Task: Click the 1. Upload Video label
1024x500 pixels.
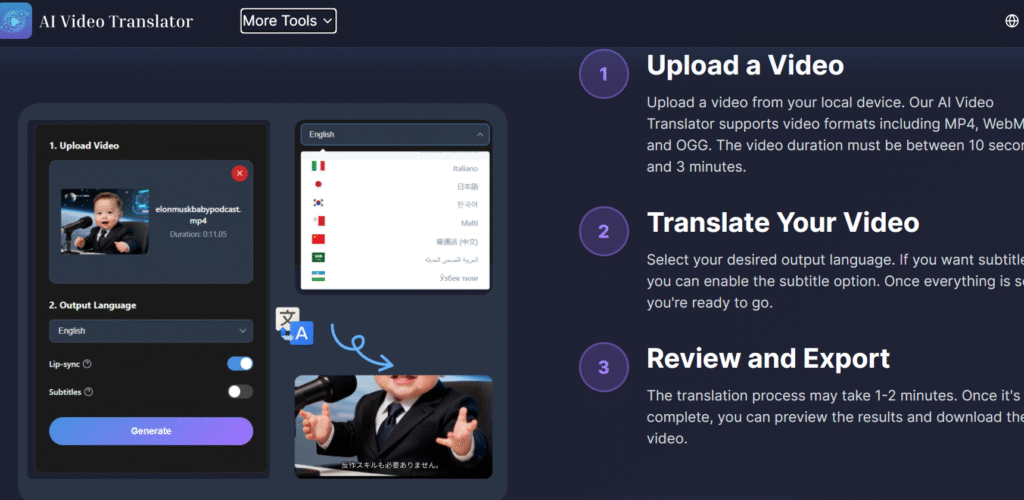Action: (84, 146)
